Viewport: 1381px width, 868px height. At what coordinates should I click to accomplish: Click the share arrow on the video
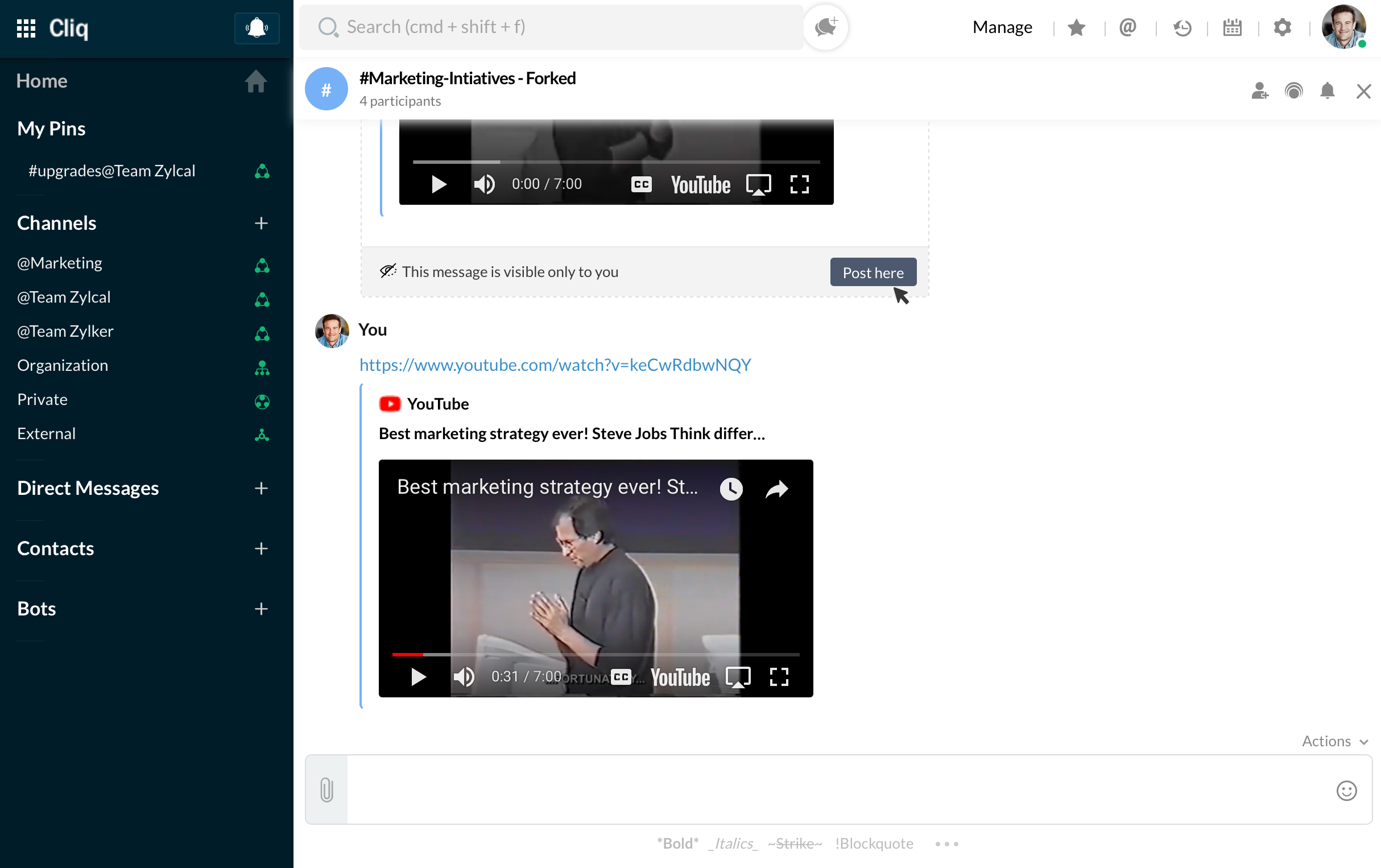(777, 489)
